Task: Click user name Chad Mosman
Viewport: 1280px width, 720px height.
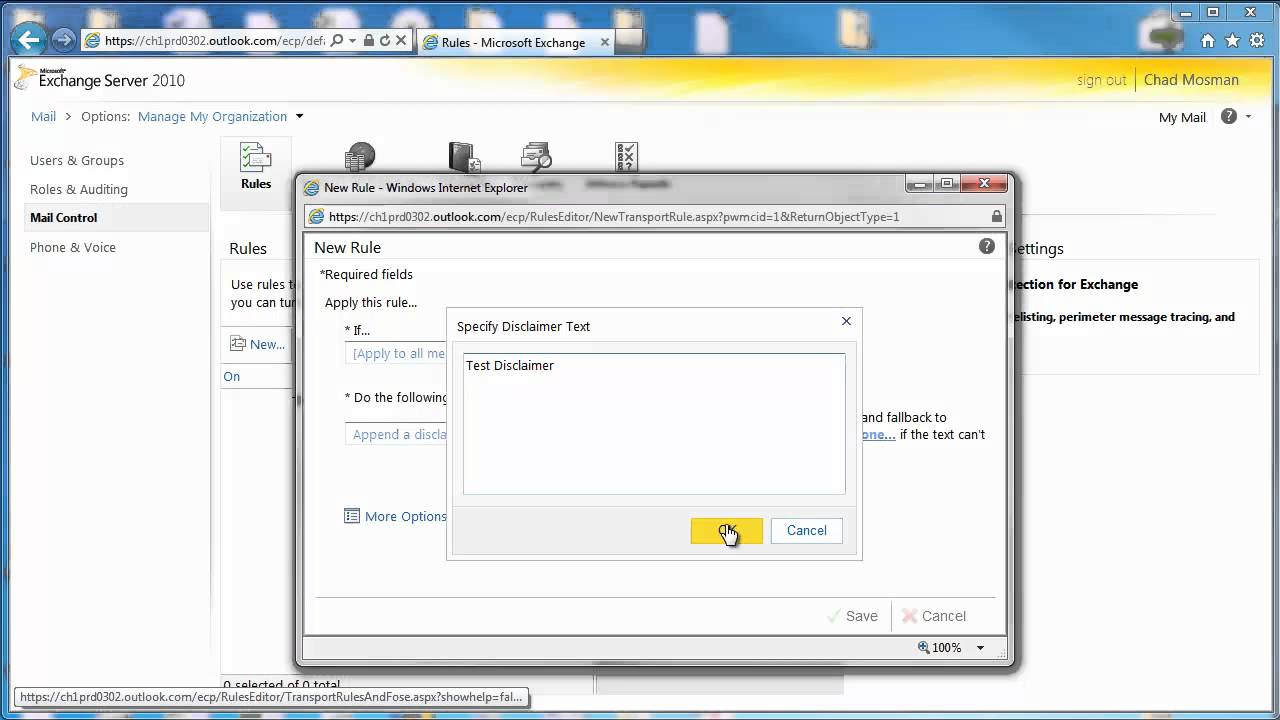Action: tap(1191, 80)
